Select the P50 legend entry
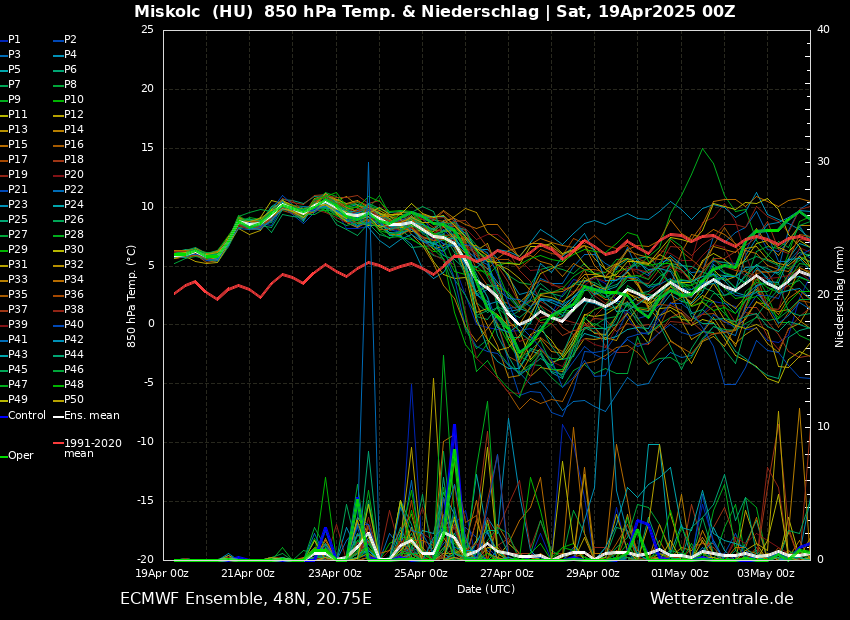This screenshot has height=620, width=850. click(74, 400)
